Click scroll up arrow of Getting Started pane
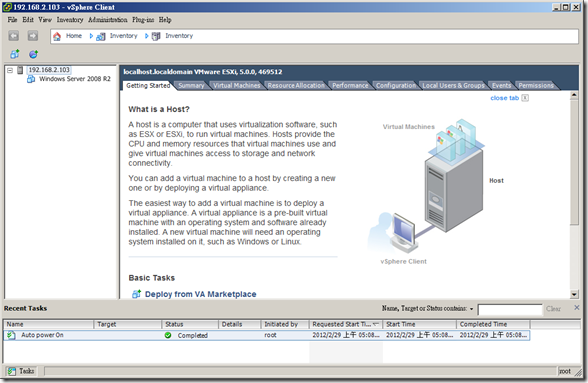588x383 pixels. coord(574,95)
